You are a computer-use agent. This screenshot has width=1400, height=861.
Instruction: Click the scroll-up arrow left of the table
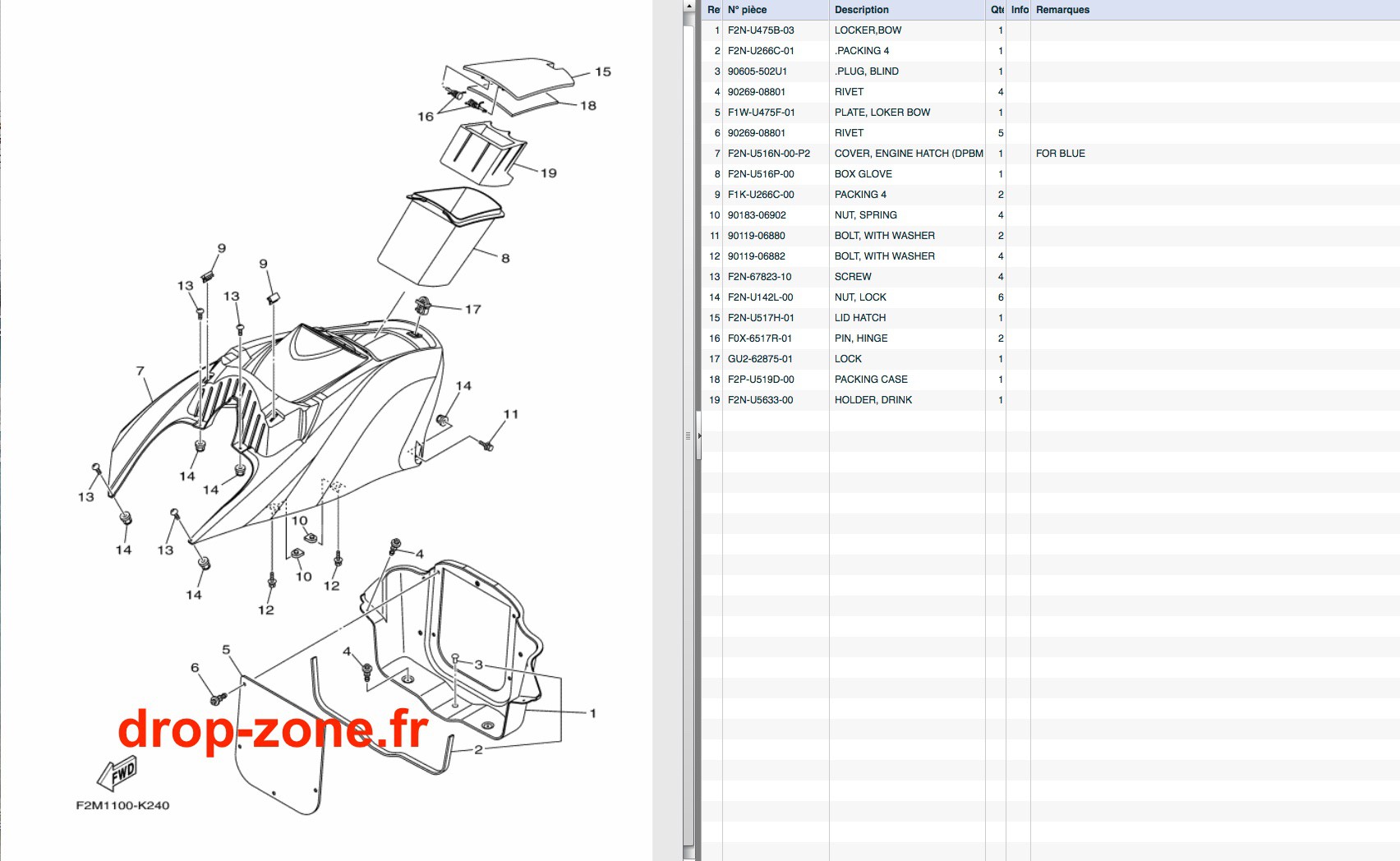688,7
